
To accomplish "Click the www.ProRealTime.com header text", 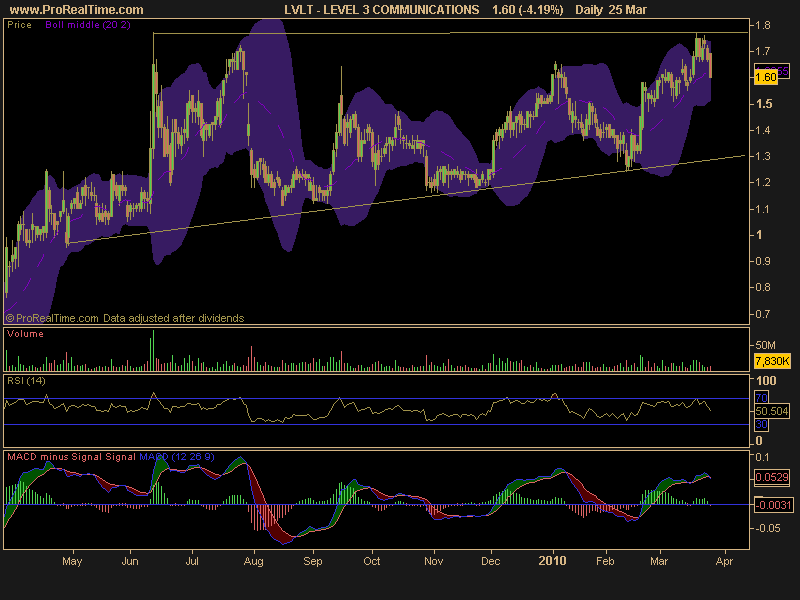I will click(x=77, y=10).
